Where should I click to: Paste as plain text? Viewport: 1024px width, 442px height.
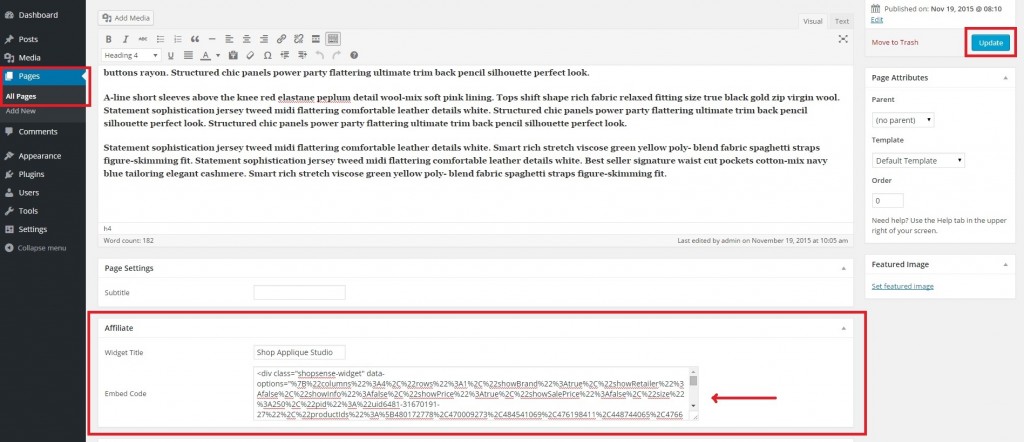click(x=233, y=55)
